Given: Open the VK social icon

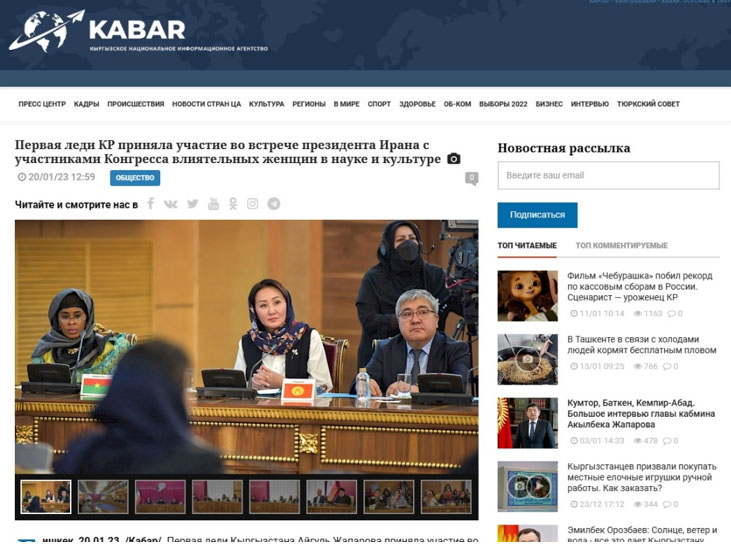Looking at the screenshot, I should tap(171, 204).
